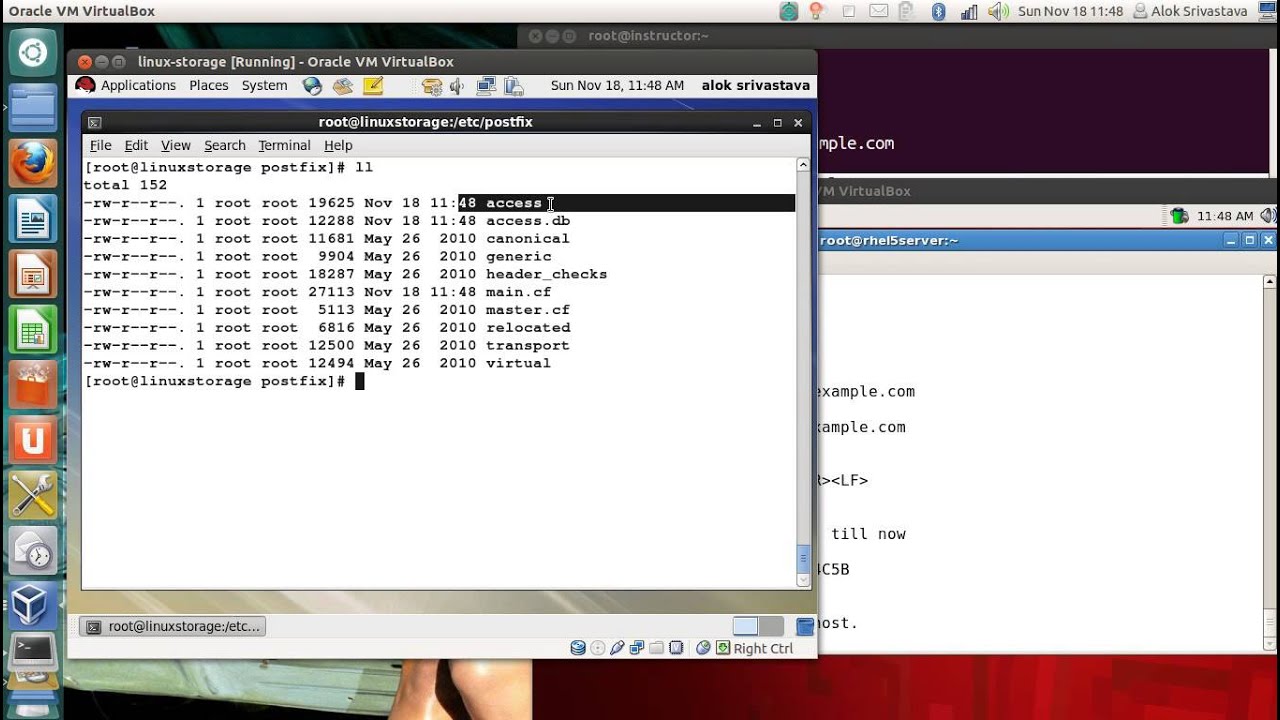Image resolution: width=1280 pixels, height=720 pixels.
Task: Open host network signal indicator
Action: (x=968, y=11)
